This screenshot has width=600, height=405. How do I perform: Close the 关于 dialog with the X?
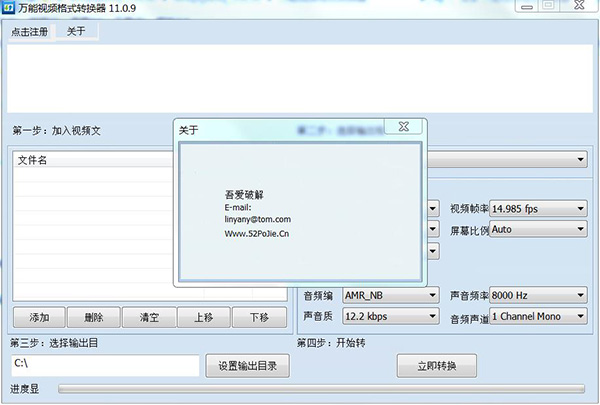tap(402, 128)
